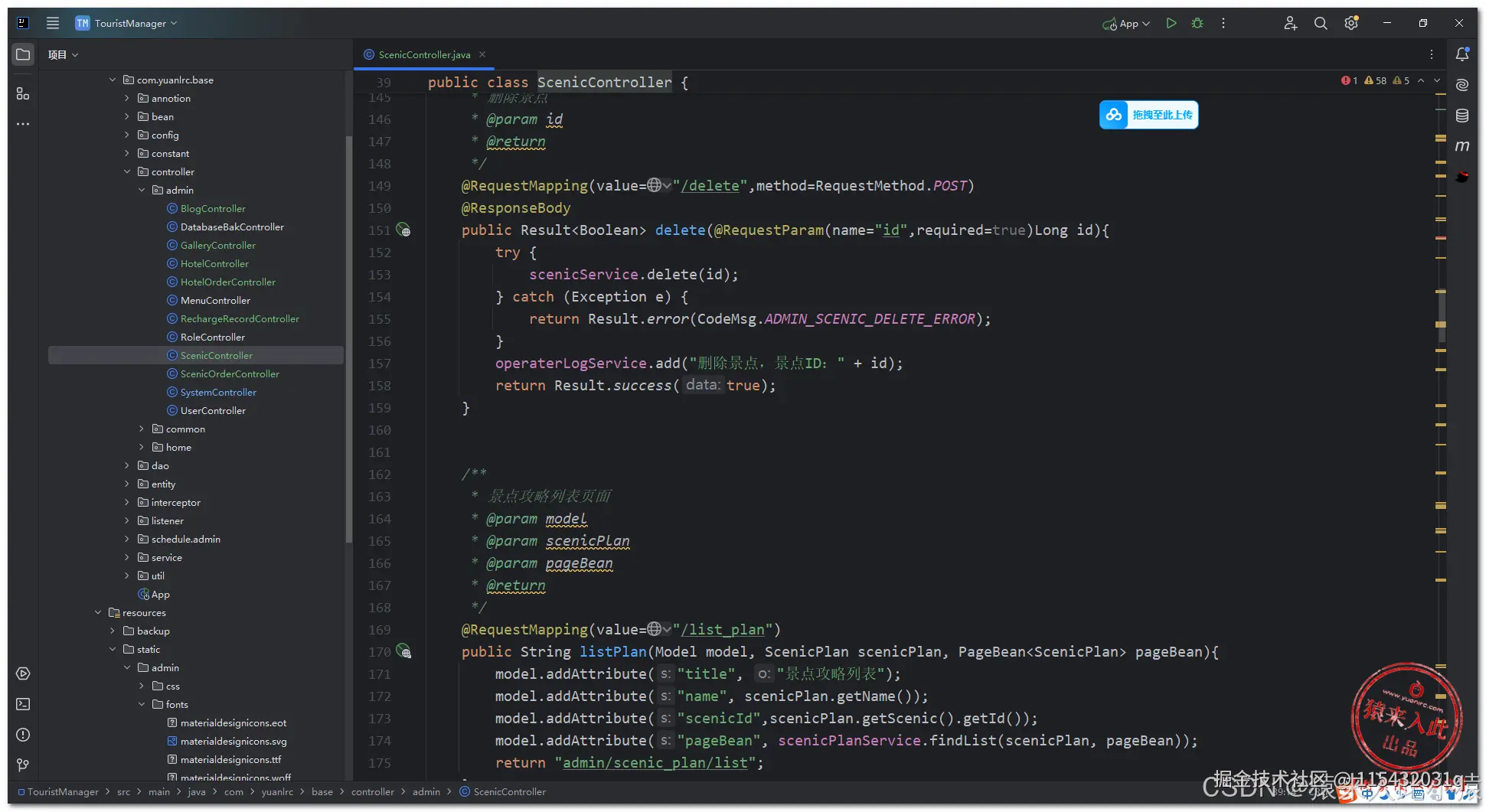Open the Maven tool window
This screenshot has width=1486, height=812.
pyautogui.click(x=1462, y=146)
